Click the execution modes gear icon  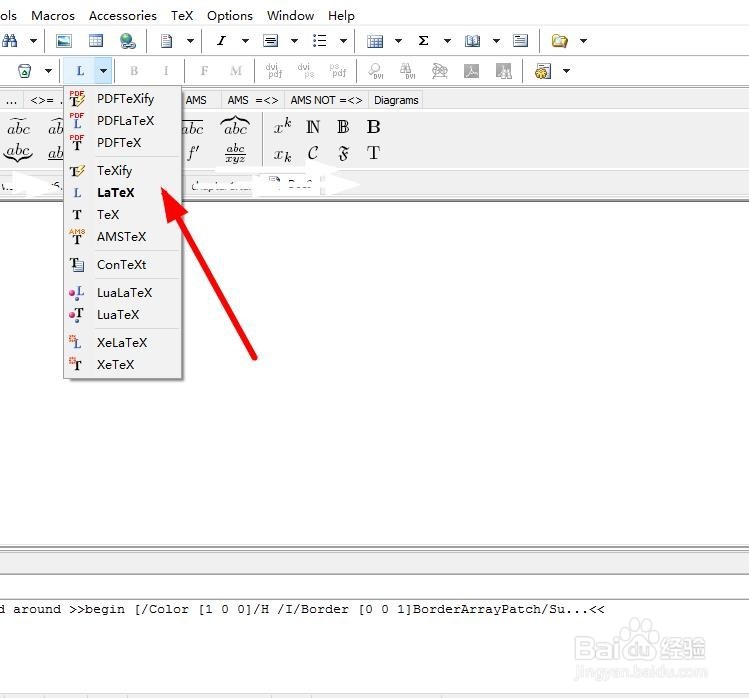click(543, 71)
